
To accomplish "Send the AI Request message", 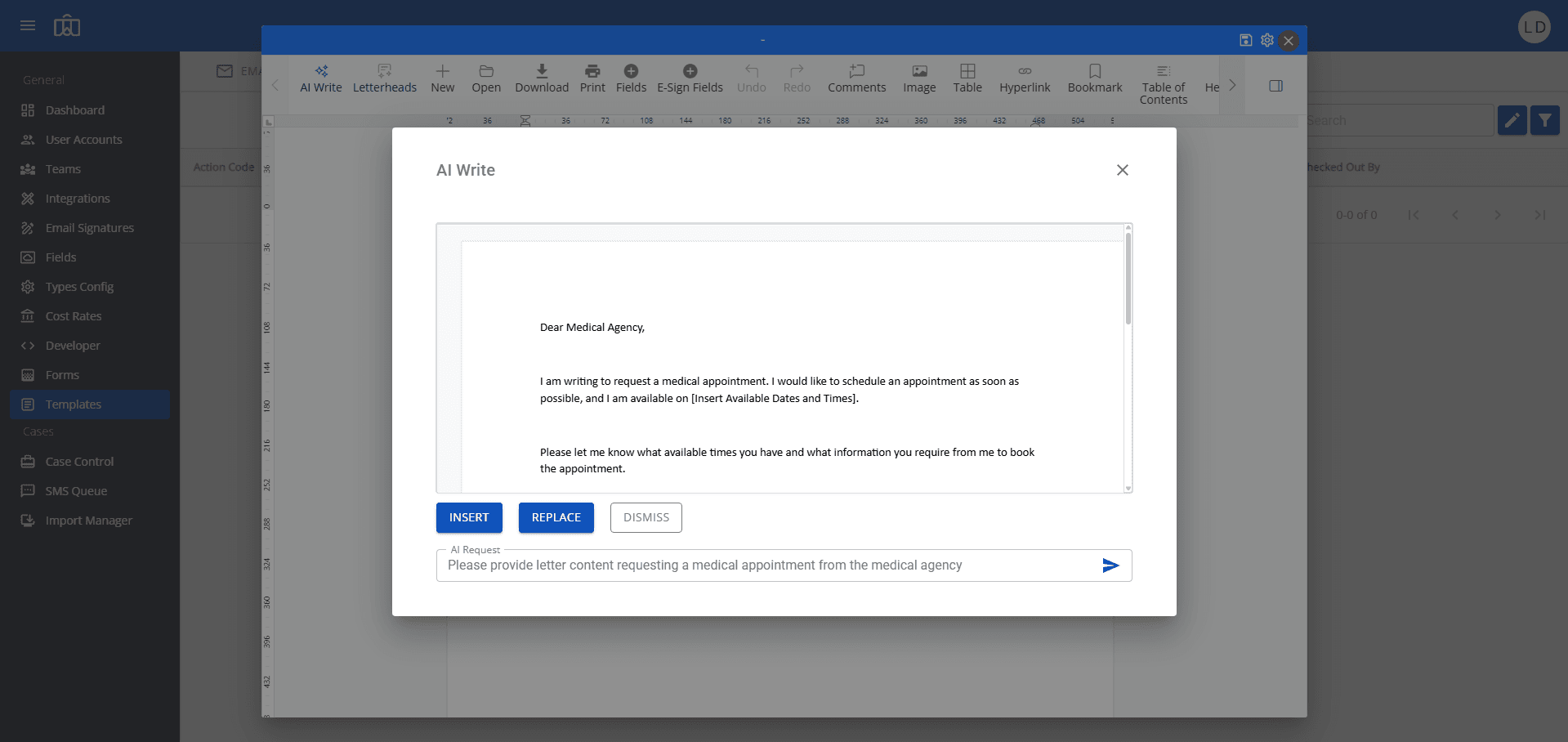I will coord(1110,565).
